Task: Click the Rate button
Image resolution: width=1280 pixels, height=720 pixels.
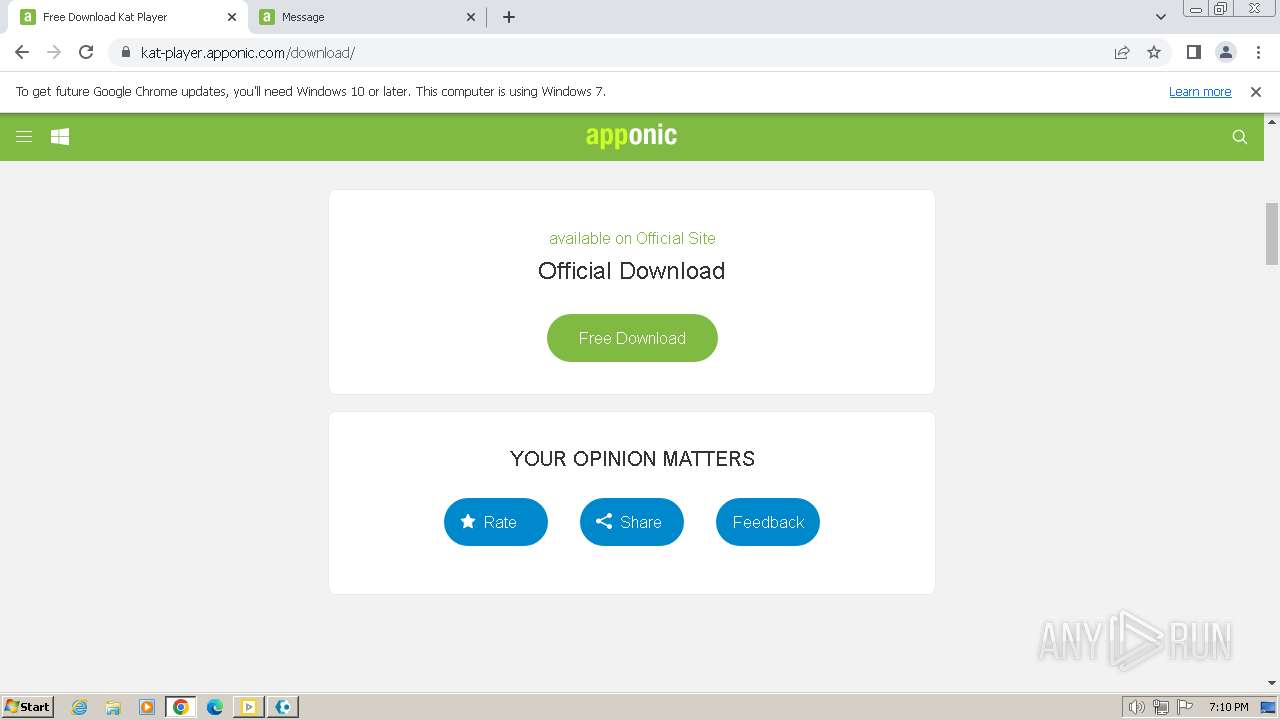Action: tap(496, 522)
